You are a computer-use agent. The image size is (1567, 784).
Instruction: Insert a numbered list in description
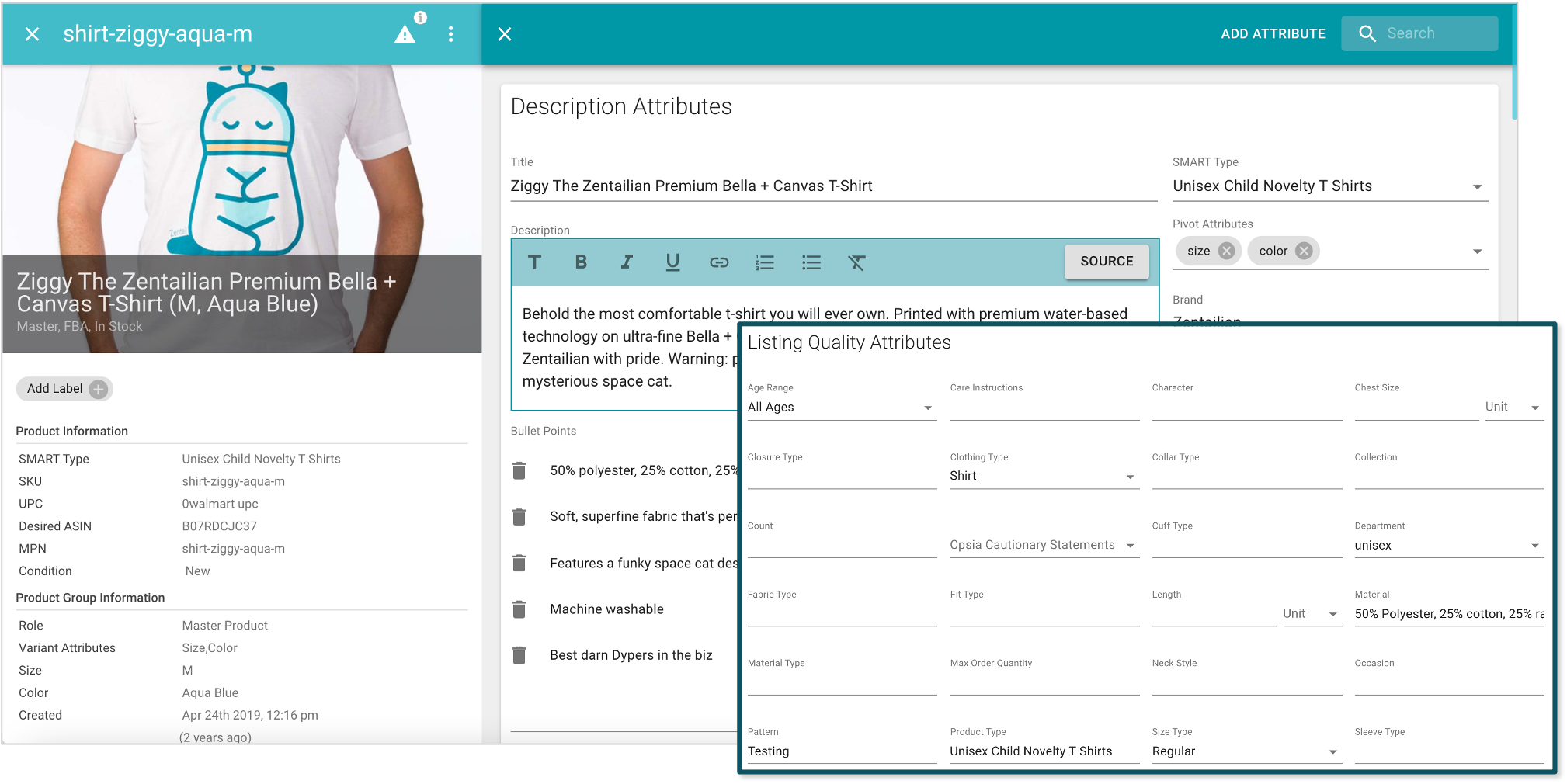point(765,262)
